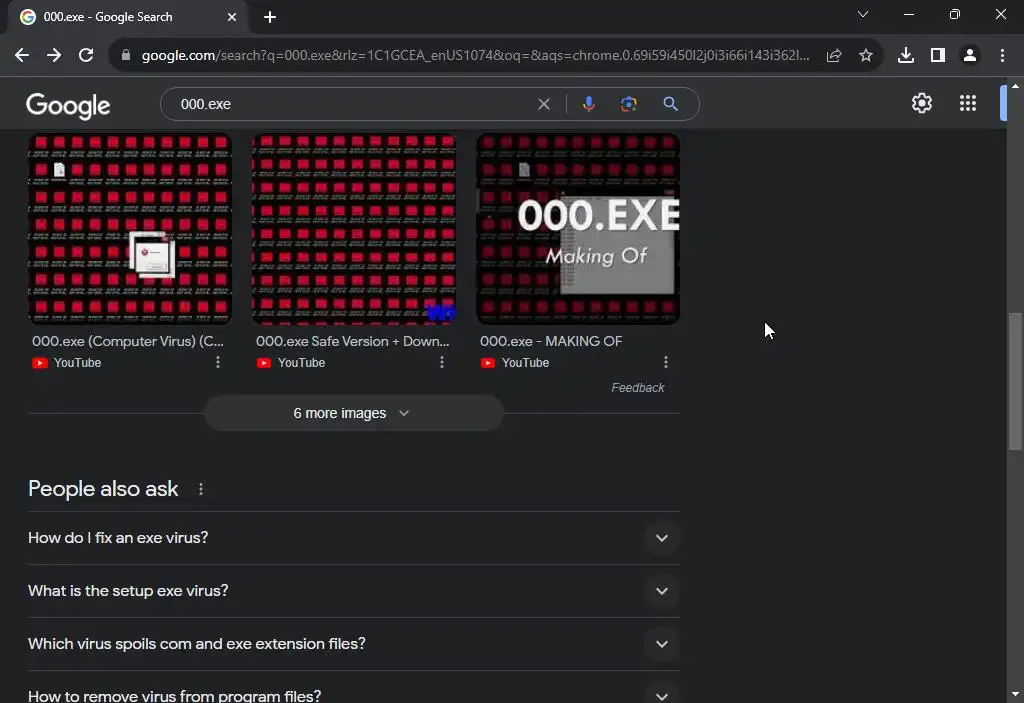The image size is (1024, 703).
Task: Open Google apps grid
Action: tap(968, 103)
